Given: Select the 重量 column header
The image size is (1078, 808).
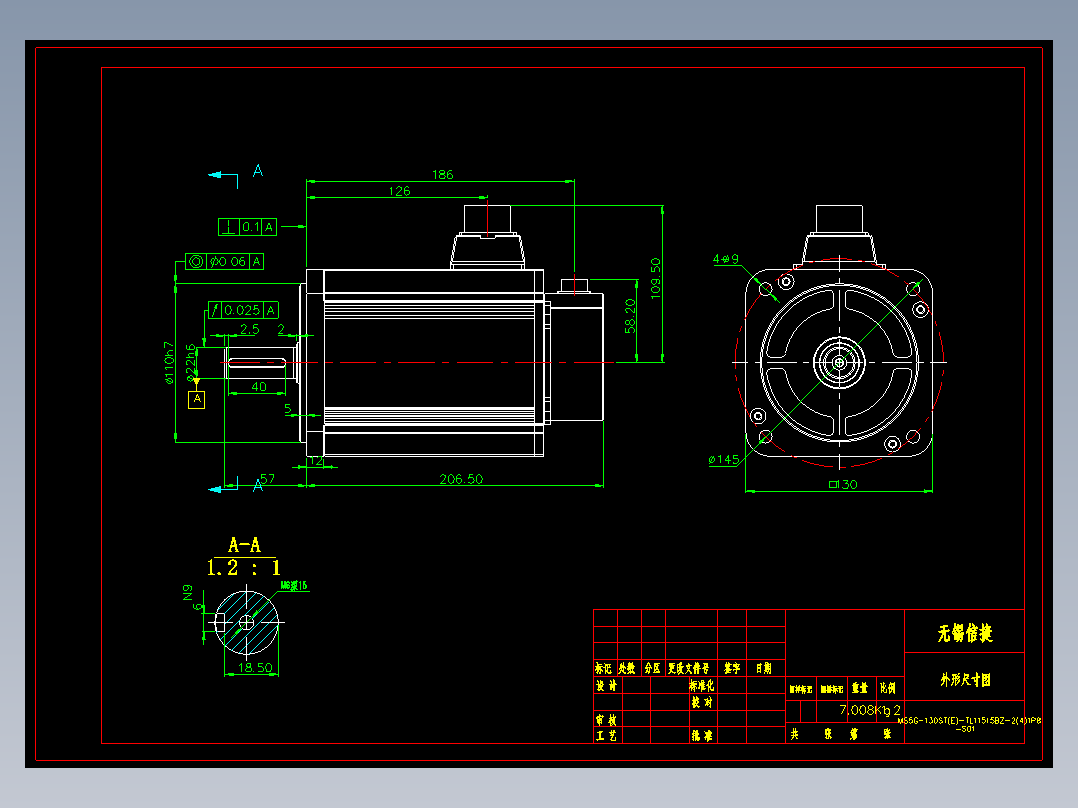Looking at the screenshot, I should tap(859, 688).
